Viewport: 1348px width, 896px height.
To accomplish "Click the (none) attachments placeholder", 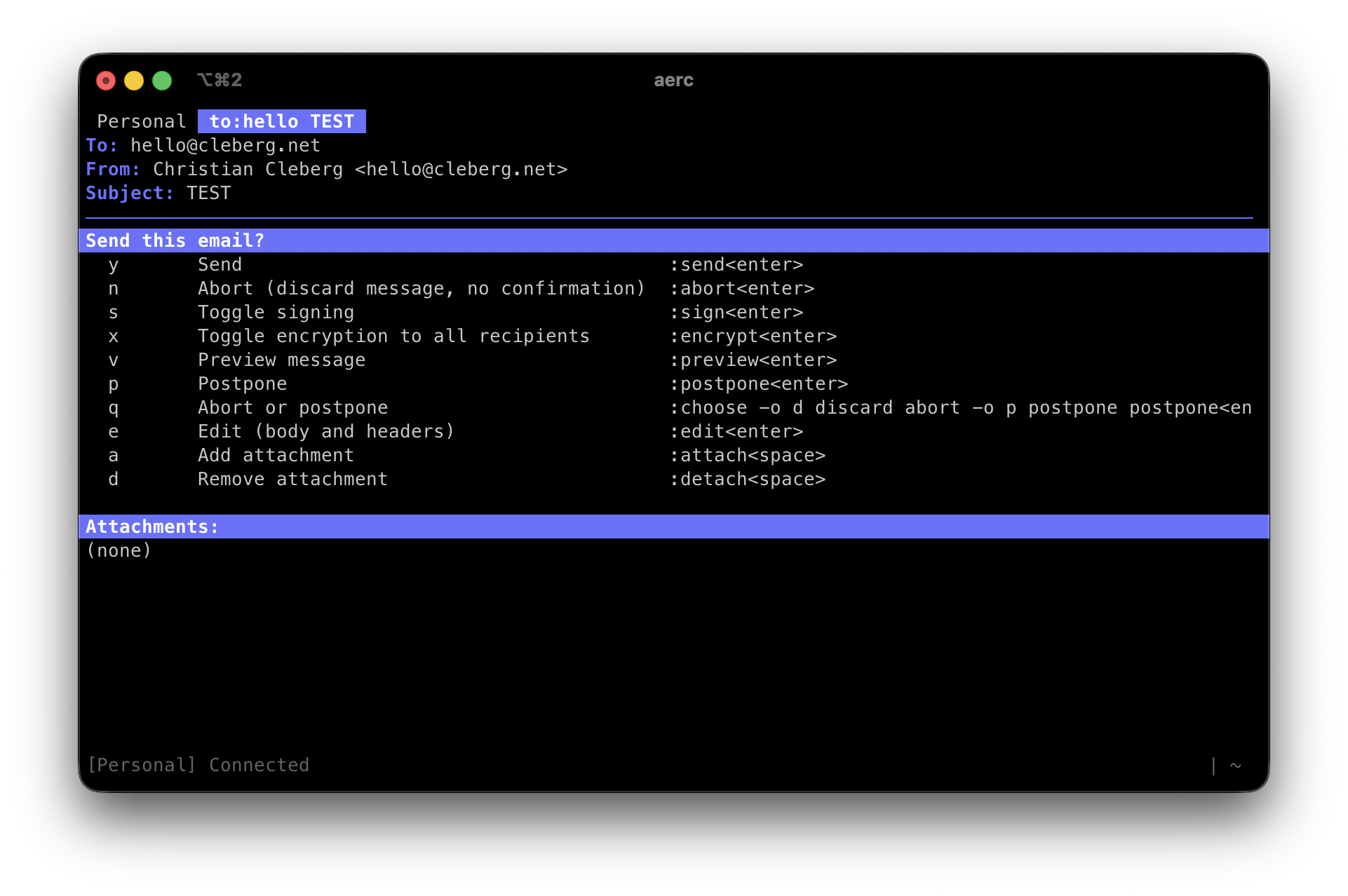I will click(x=119, y=550).
